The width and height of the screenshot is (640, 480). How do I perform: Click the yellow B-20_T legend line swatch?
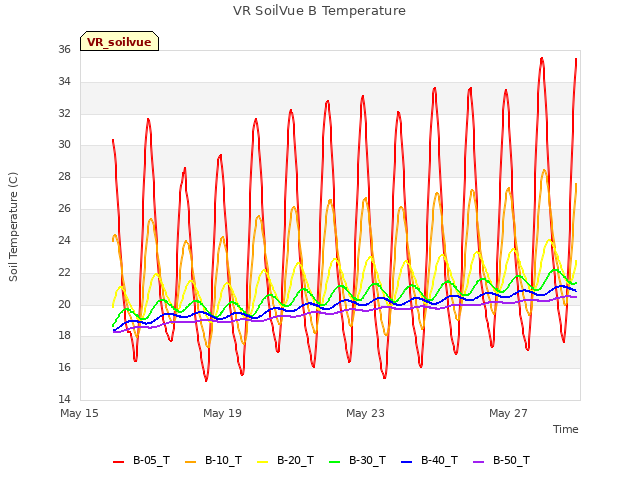pyautogui.click(x=262, y=462)
